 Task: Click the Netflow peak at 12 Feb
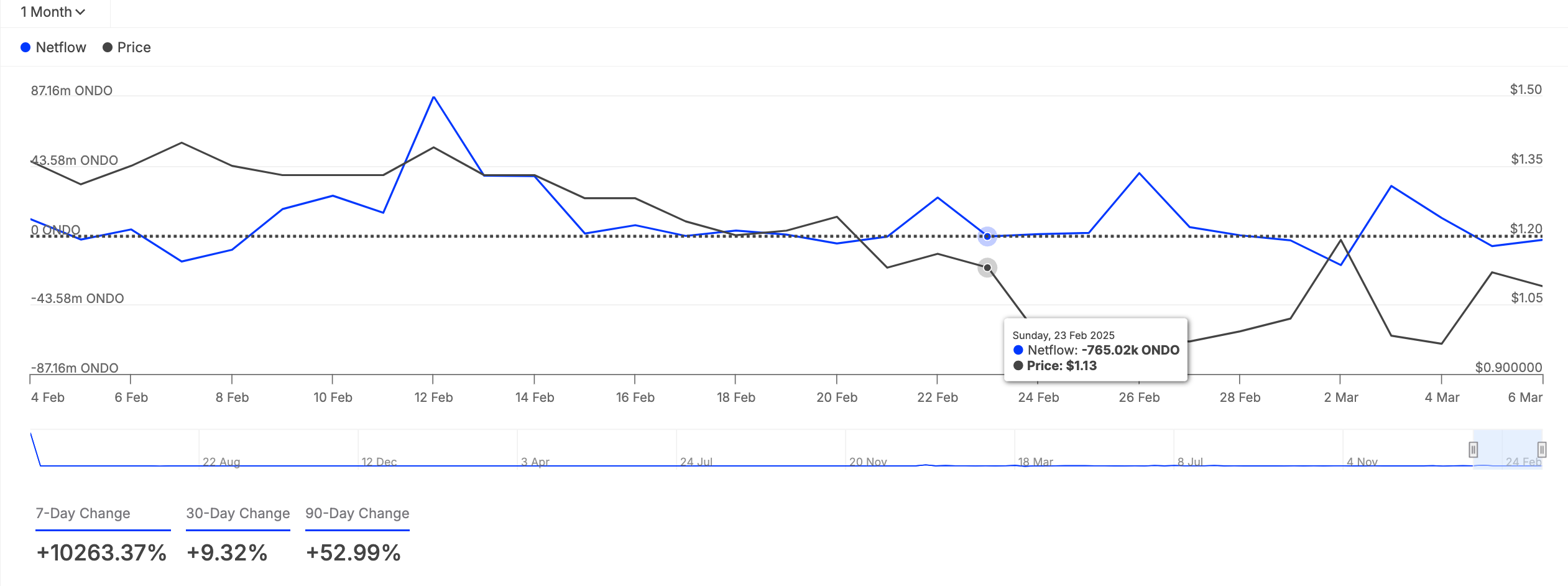point(433,98)
